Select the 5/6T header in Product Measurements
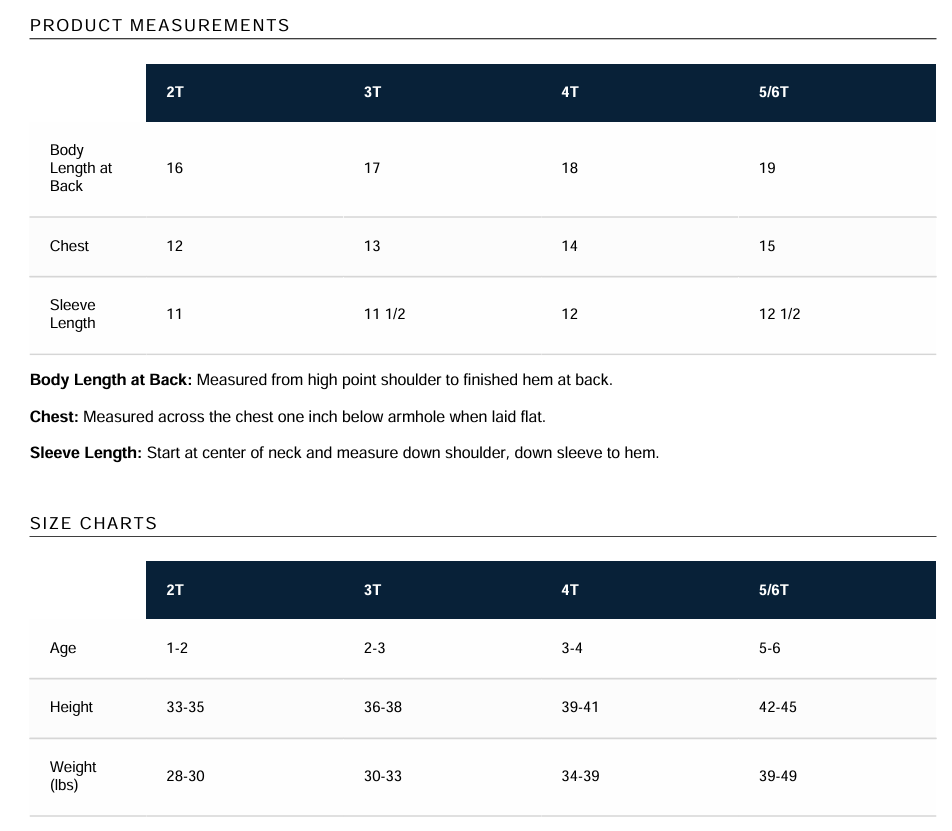Viewport: 952px width, 831px height. click(x=774, y=92)
